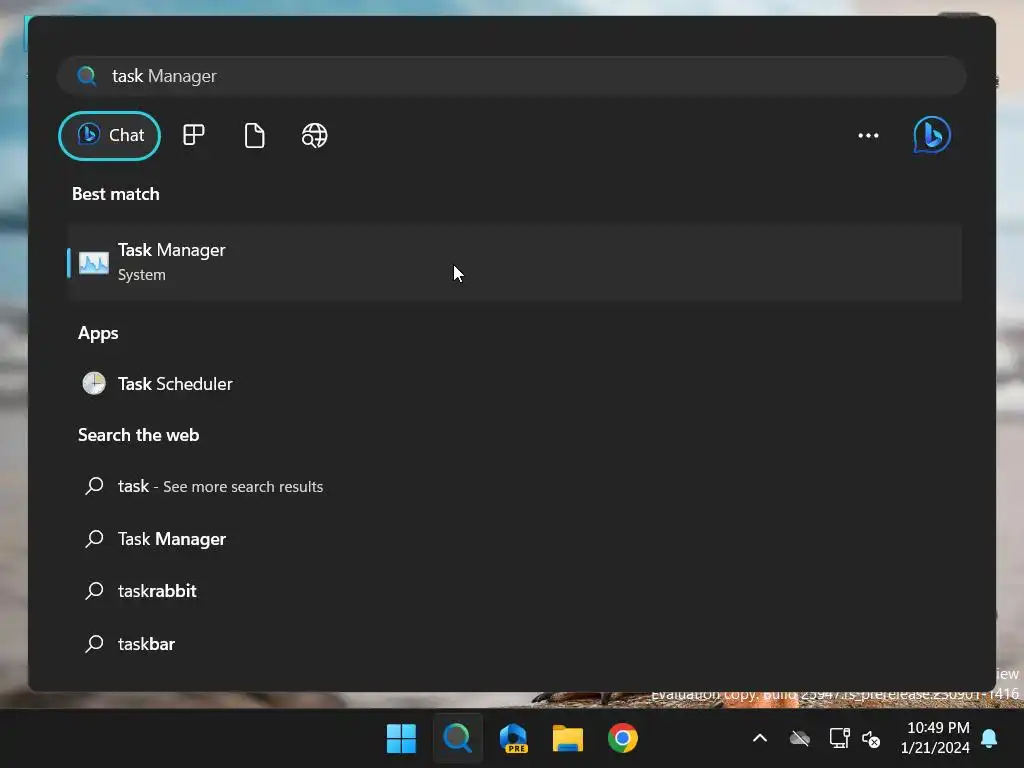Open Bing Chat filter button
Image resolution: width=1024 pixels, height=768 pixels.
109,135
